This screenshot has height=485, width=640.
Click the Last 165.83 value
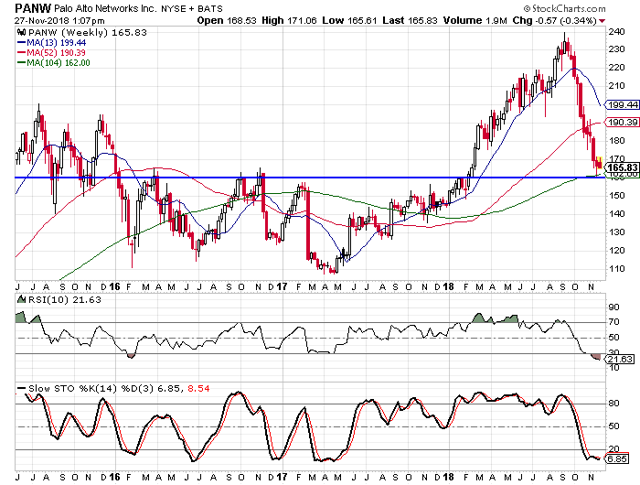(x=410, y=20)
